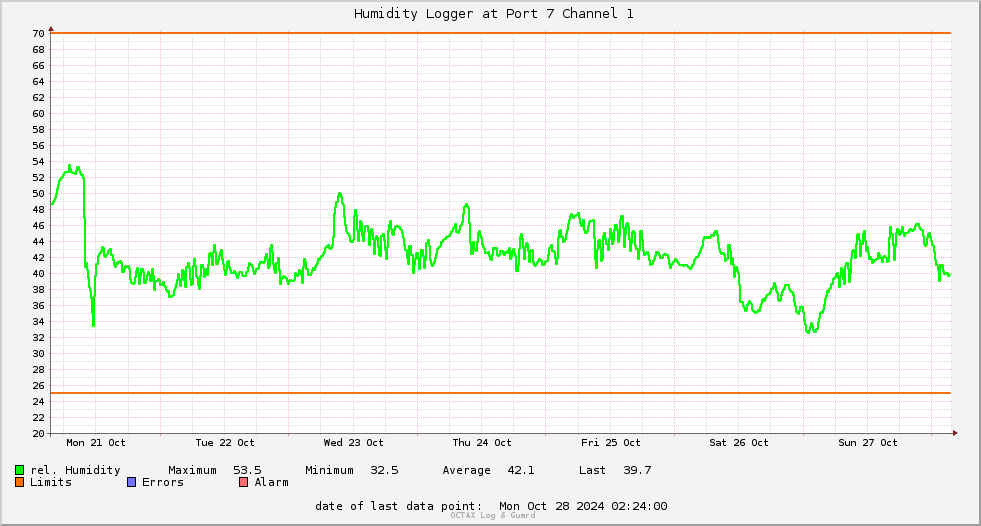Click the 'Average' statistic label

pyautogui.click(x=466, y=471)
